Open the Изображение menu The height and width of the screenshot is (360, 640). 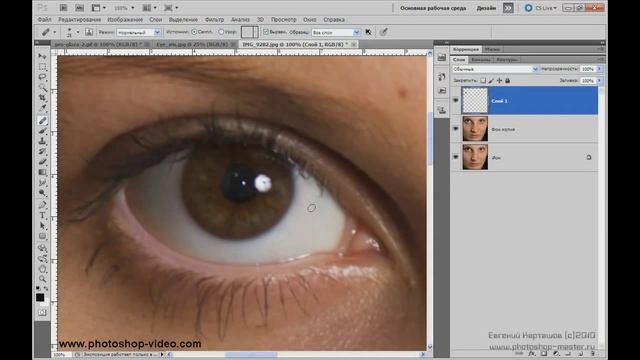point(125,20)
